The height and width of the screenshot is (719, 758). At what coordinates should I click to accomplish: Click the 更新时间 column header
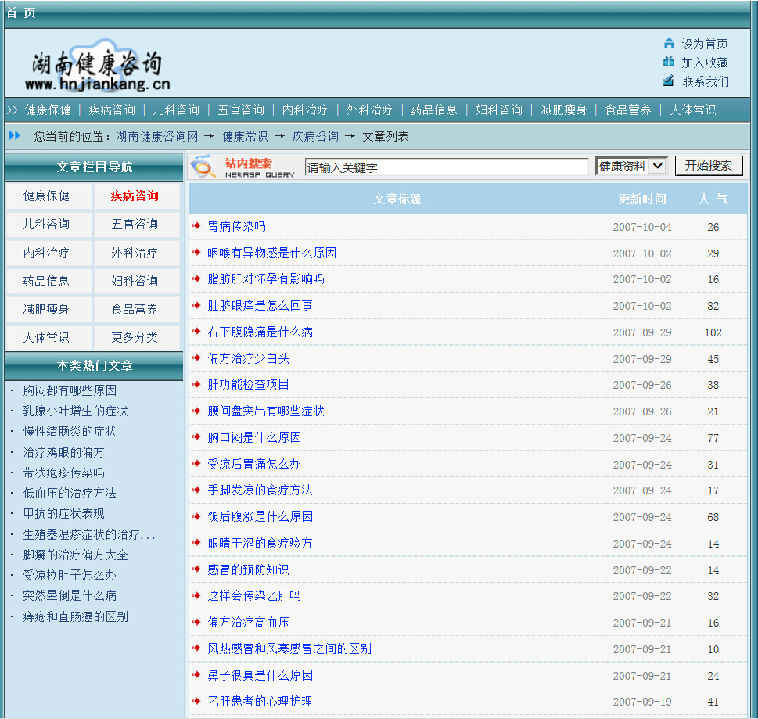[x=642, y=199]
